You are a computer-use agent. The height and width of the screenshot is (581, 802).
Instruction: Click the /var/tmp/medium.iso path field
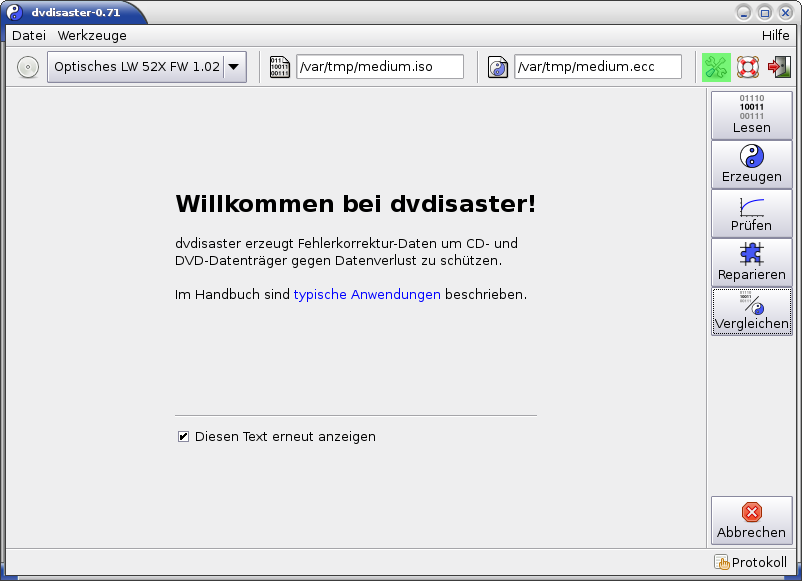click(380, 66)
